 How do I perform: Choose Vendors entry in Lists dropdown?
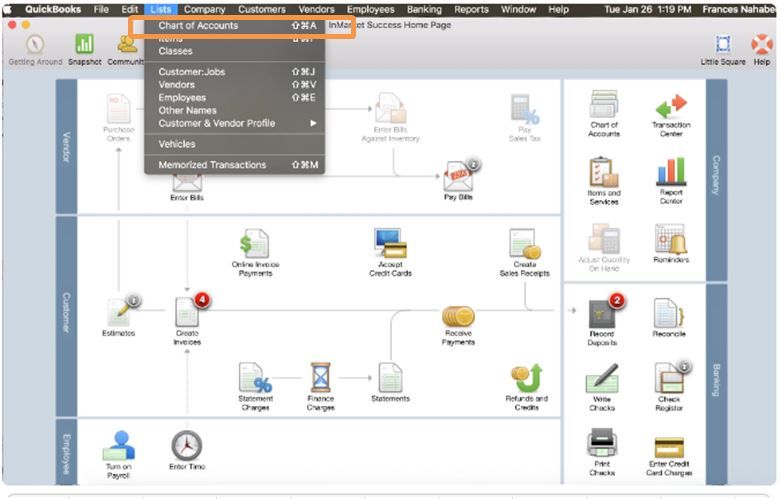coord(235,85)
